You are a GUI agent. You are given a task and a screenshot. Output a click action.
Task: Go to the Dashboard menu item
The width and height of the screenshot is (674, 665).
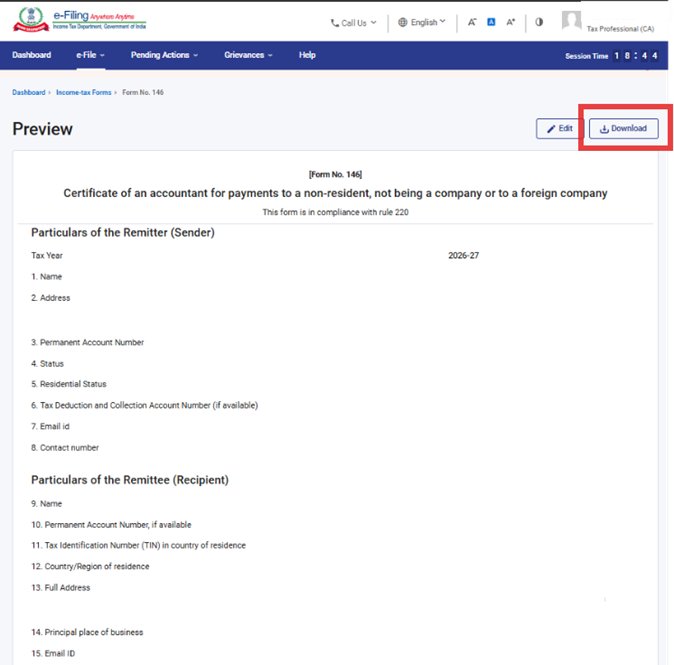32,55
